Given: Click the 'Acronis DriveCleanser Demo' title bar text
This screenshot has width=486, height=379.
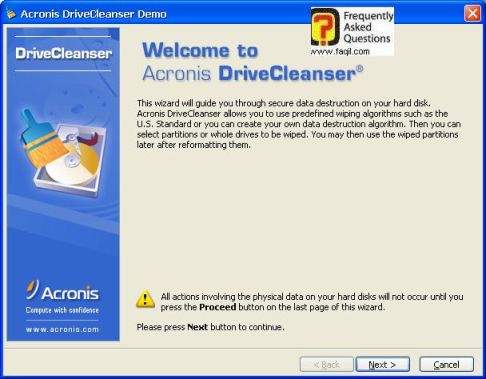Looking at the screenshot, I should (93, 14).
